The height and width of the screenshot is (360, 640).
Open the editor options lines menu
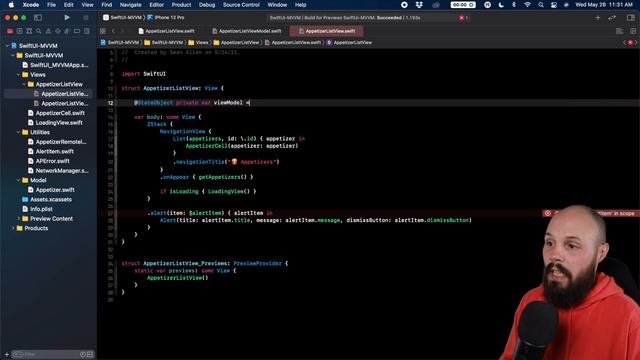click(620, 31)
